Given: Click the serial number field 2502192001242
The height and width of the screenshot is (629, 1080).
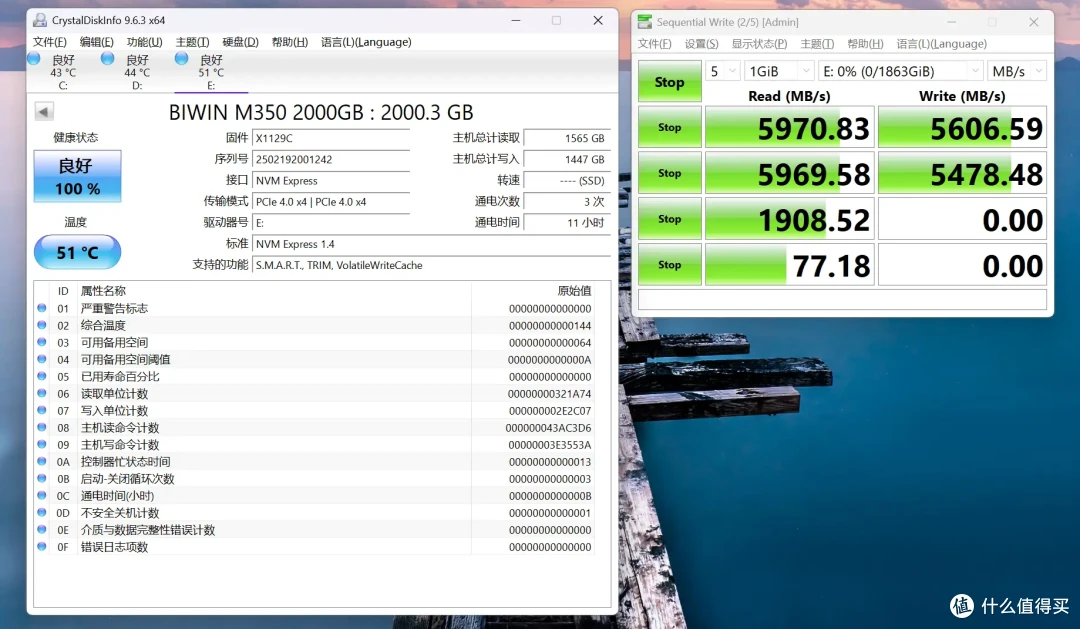Looking at the screenshot, I should (x=331, y=159).
